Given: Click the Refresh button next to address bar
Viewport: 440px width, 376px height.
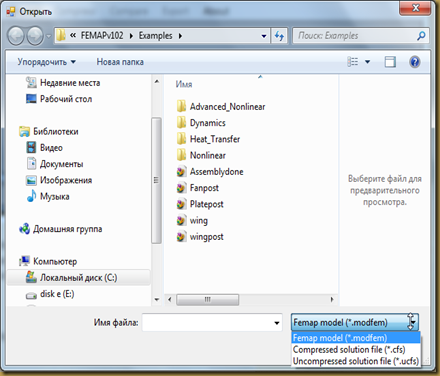Looking at the screenshot, I should pos(279,36).
